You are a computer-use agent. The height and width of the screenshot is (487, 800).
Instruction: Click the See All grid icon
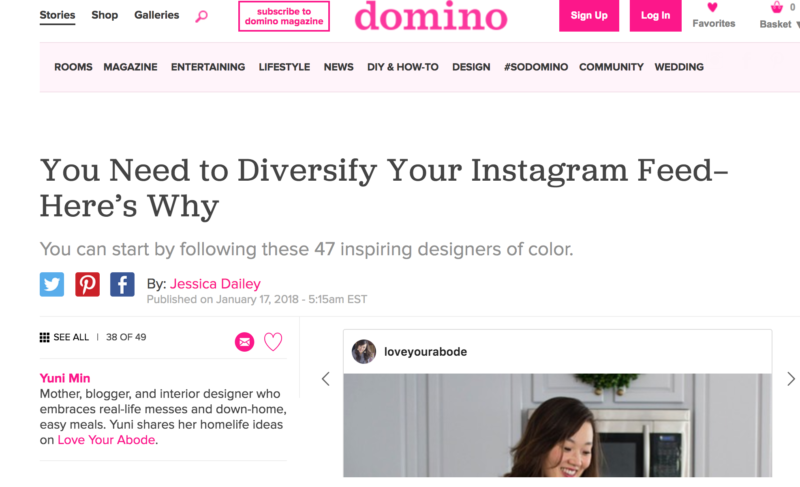tap(45, 337)
